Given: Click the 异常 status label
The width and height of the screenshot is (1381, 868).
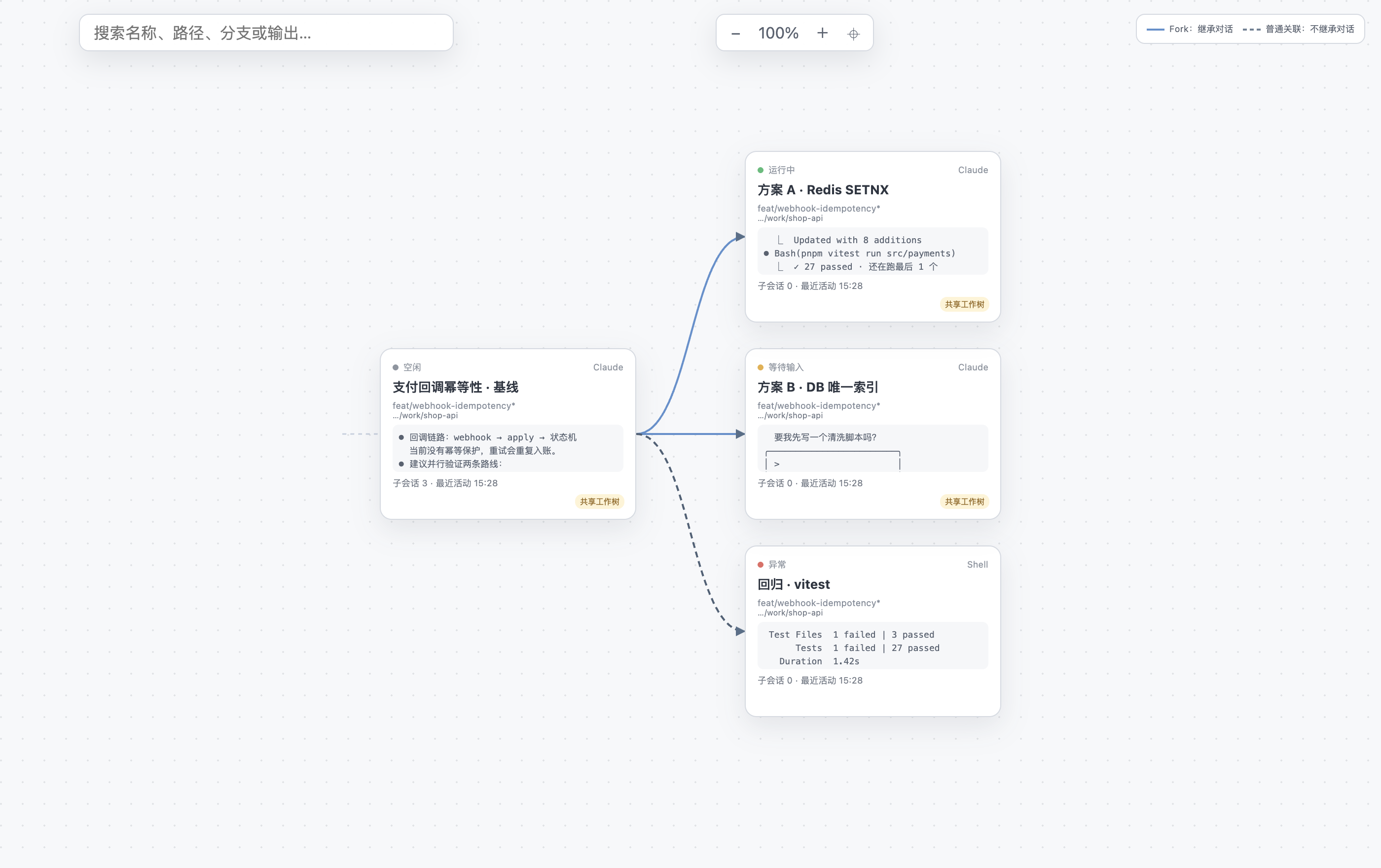Looking at the screenshot, I should click(x=777, y=565).
